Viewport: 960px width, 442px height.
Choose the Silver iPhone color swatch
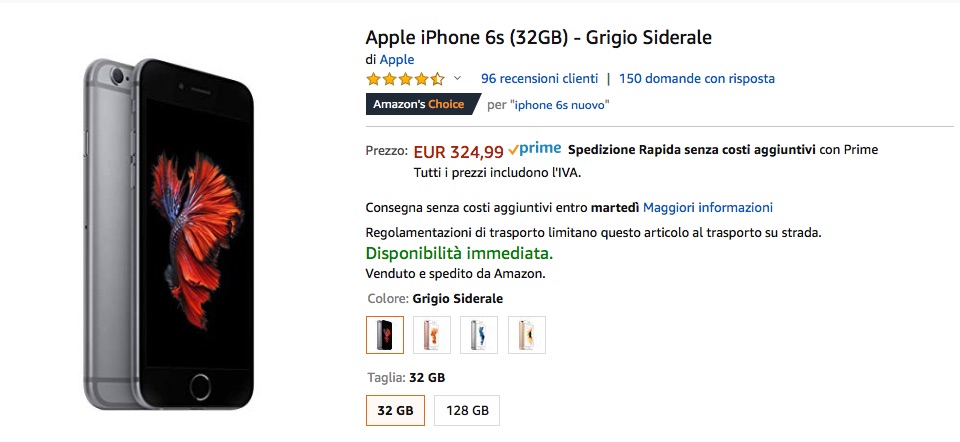click(479, 335)
